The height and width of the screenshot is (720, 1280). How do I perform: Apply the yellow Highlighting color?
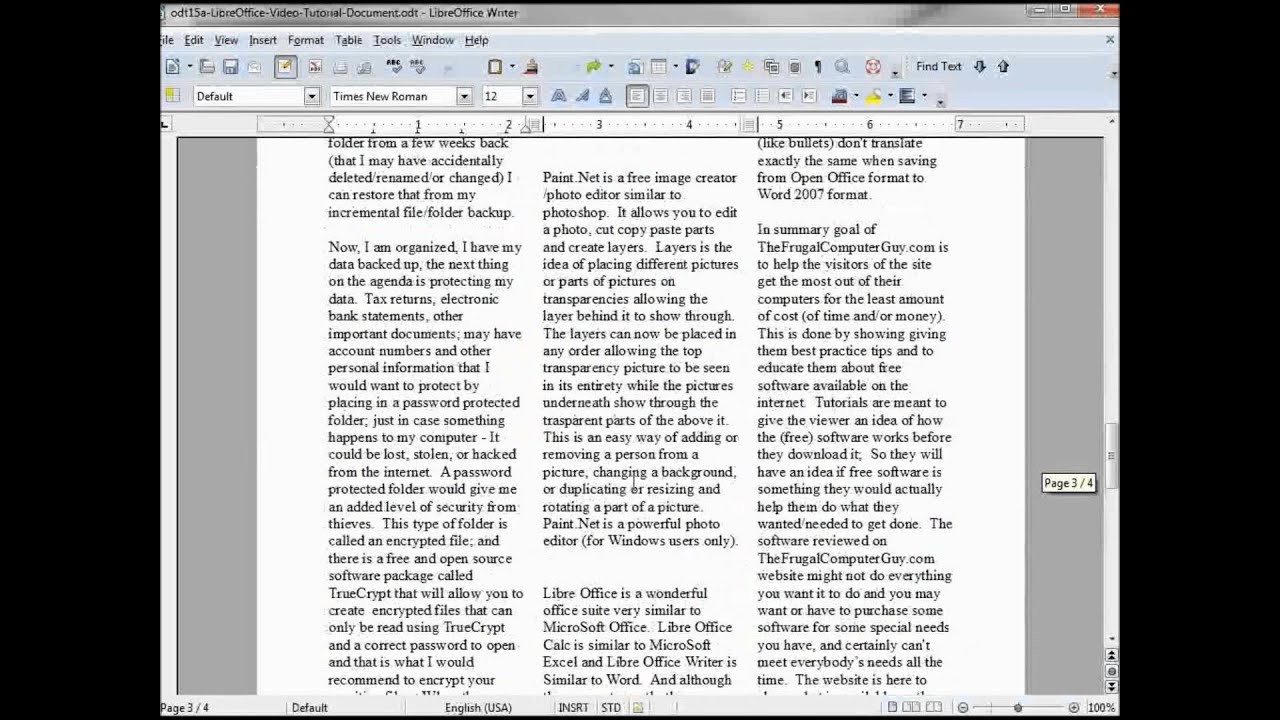[873, 96]
